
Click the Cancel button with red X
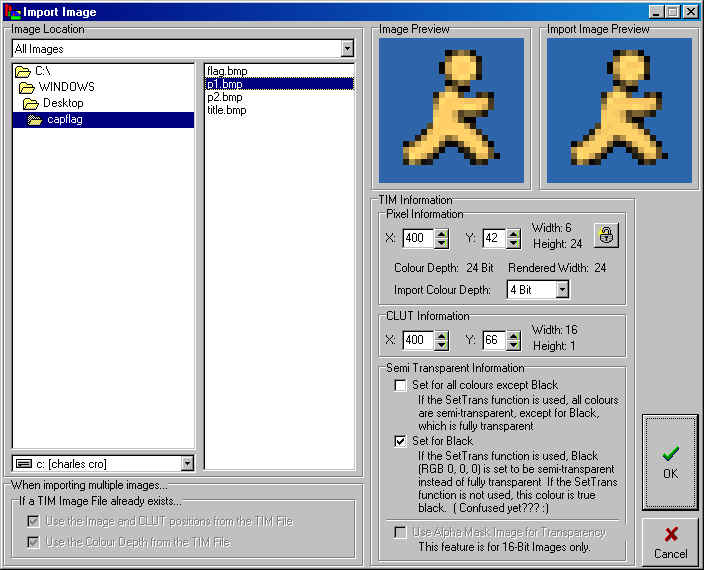[x=670, y=542]
